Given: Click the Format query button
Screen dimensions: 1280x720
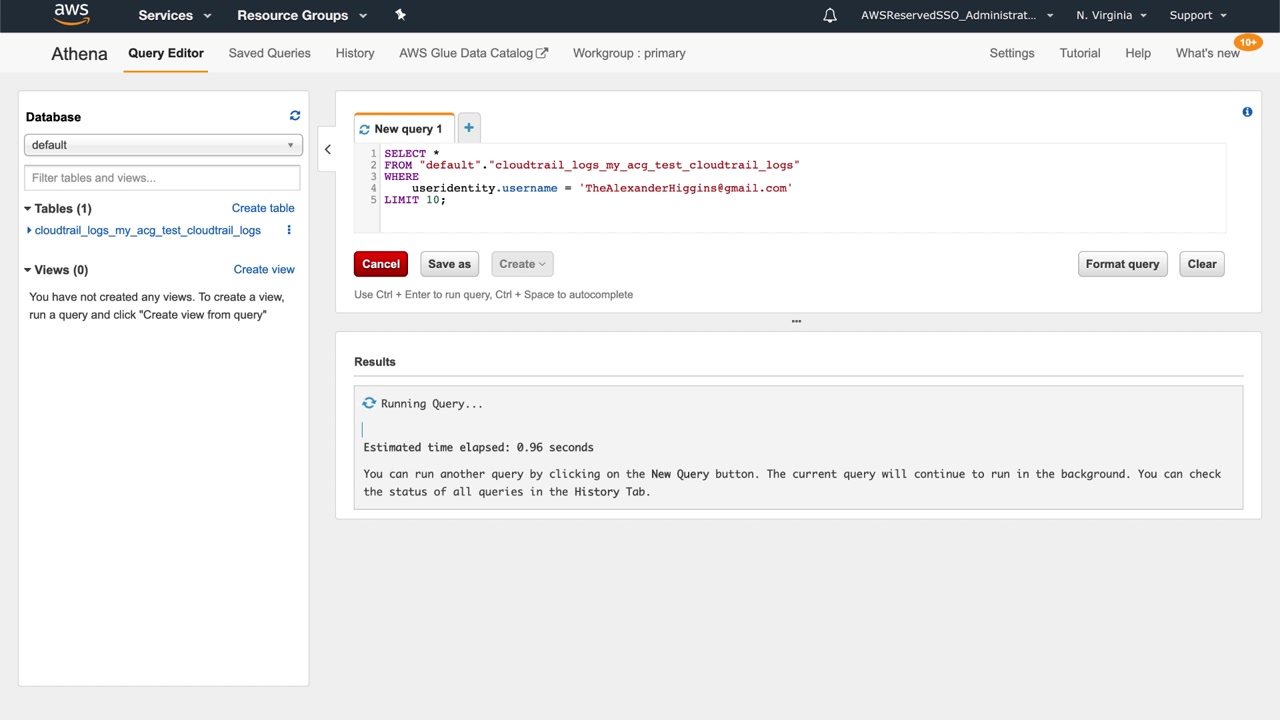Looking at the screenshot, I should [1122, 264].
